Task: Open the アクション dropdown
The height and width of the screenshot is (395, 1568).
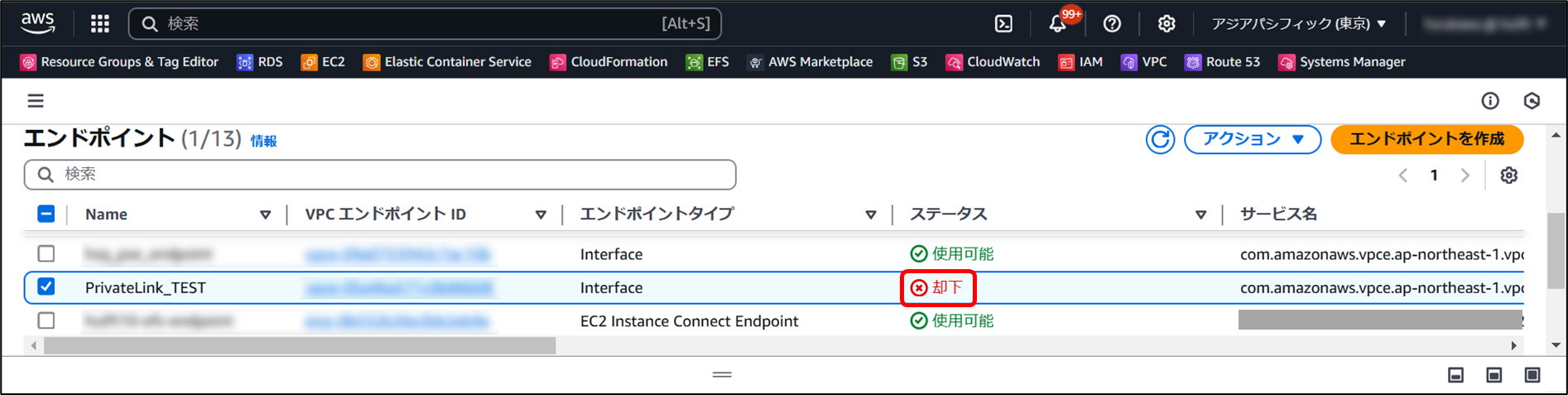Action: (x=1253, y=139)
